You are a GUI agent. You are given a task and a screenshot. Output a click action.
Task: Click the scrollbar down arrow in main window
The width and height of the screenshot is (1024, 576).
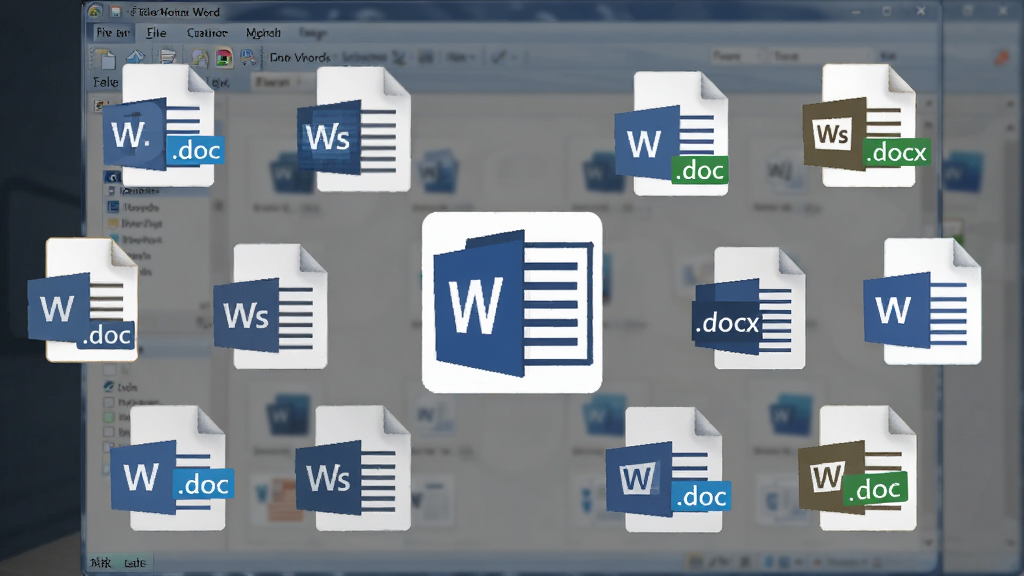tap(928, 542)
